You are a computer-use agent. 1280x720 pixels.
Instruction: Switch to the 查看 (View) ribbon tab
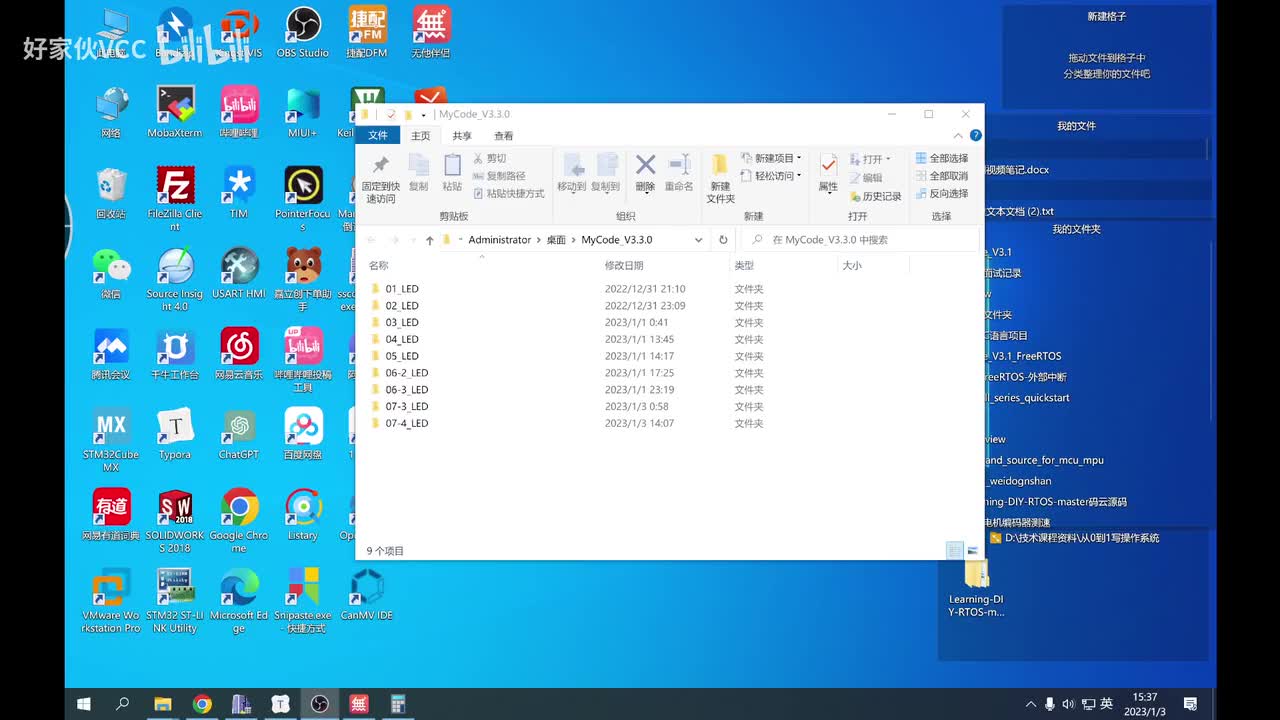coord(503,136)
